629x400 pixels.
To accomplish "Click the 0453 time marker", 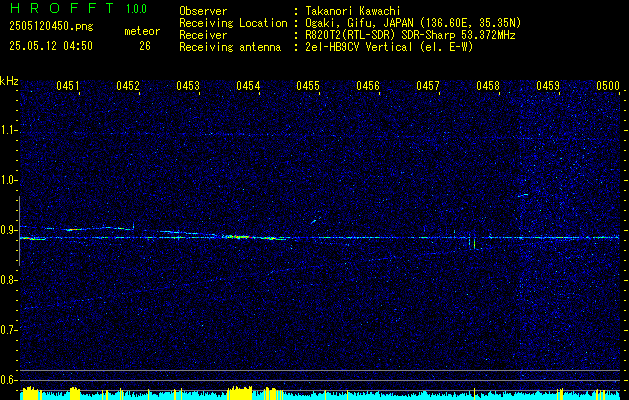I will [188, 85].
